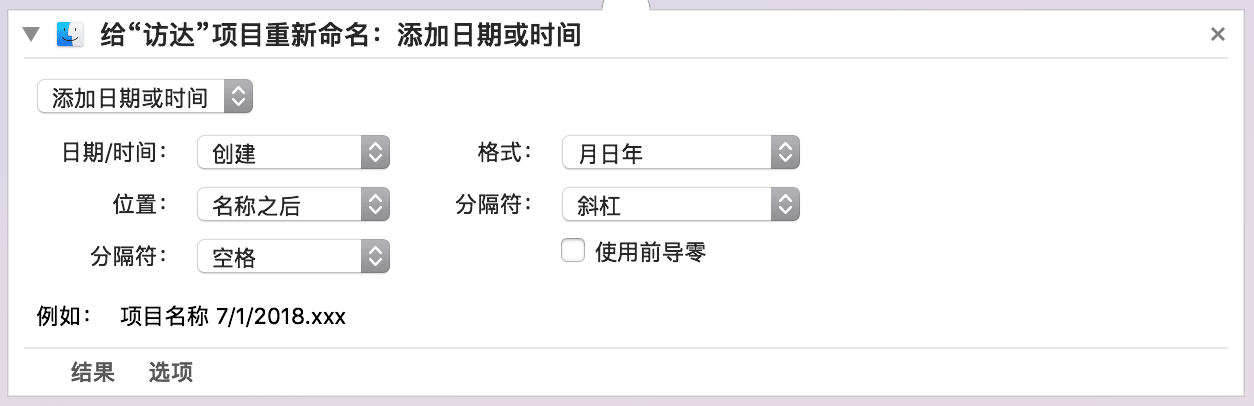Open the 斜杠 separator dropdown

coord(680,205)
